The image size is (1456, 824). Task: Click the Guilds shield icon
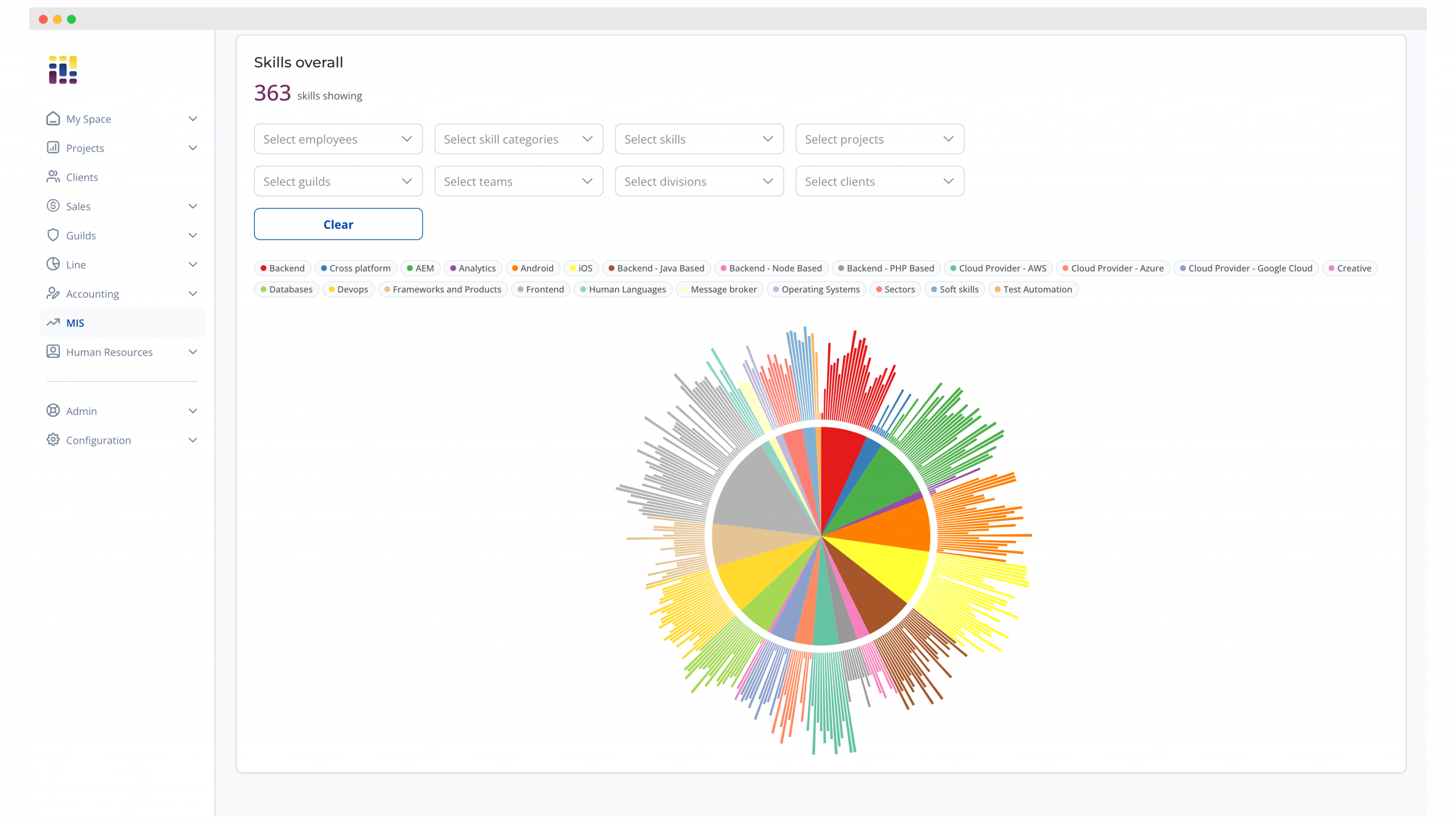(x=53, y=235)
